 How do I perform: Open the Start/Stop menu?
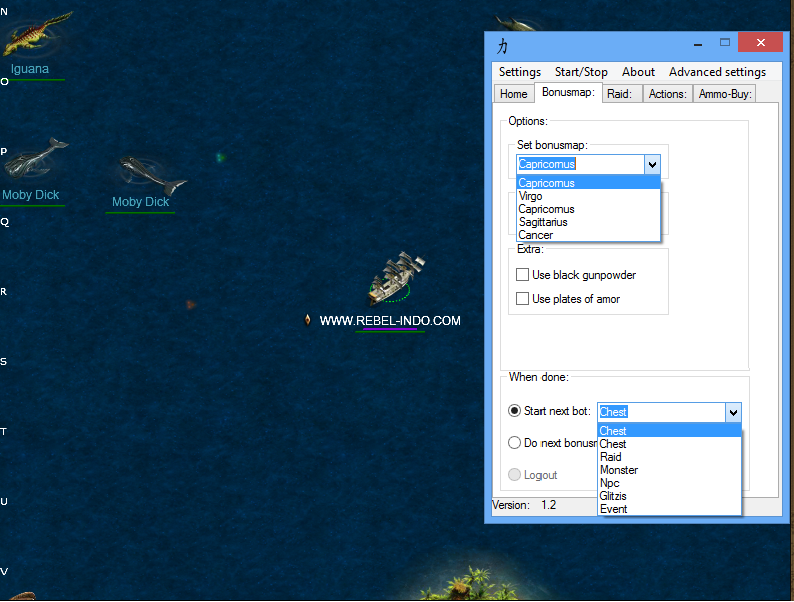pos(581,72)
